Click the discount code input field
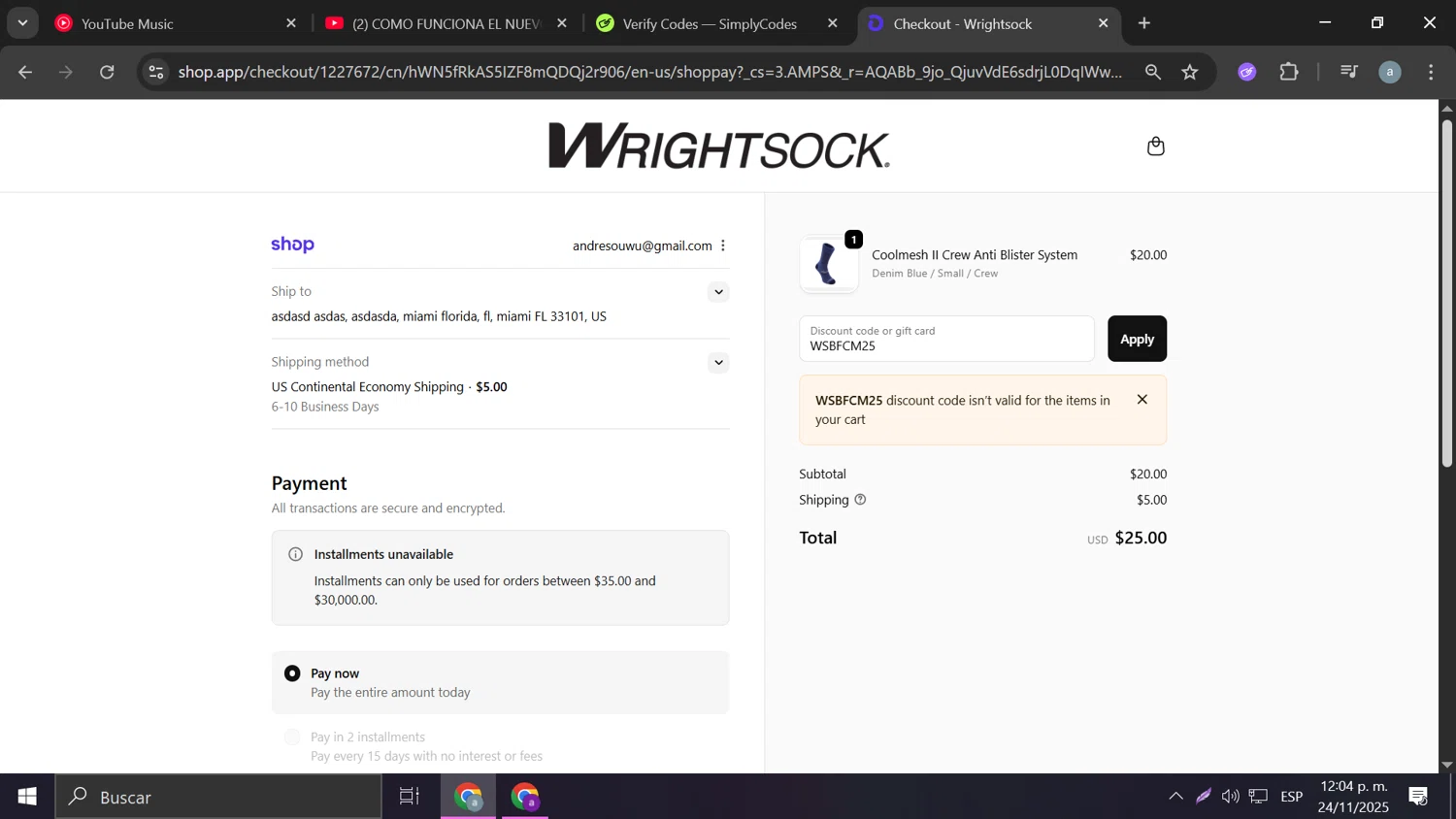Image resolution: width=1456 pixels, height=819 pixels. point(946,339)
